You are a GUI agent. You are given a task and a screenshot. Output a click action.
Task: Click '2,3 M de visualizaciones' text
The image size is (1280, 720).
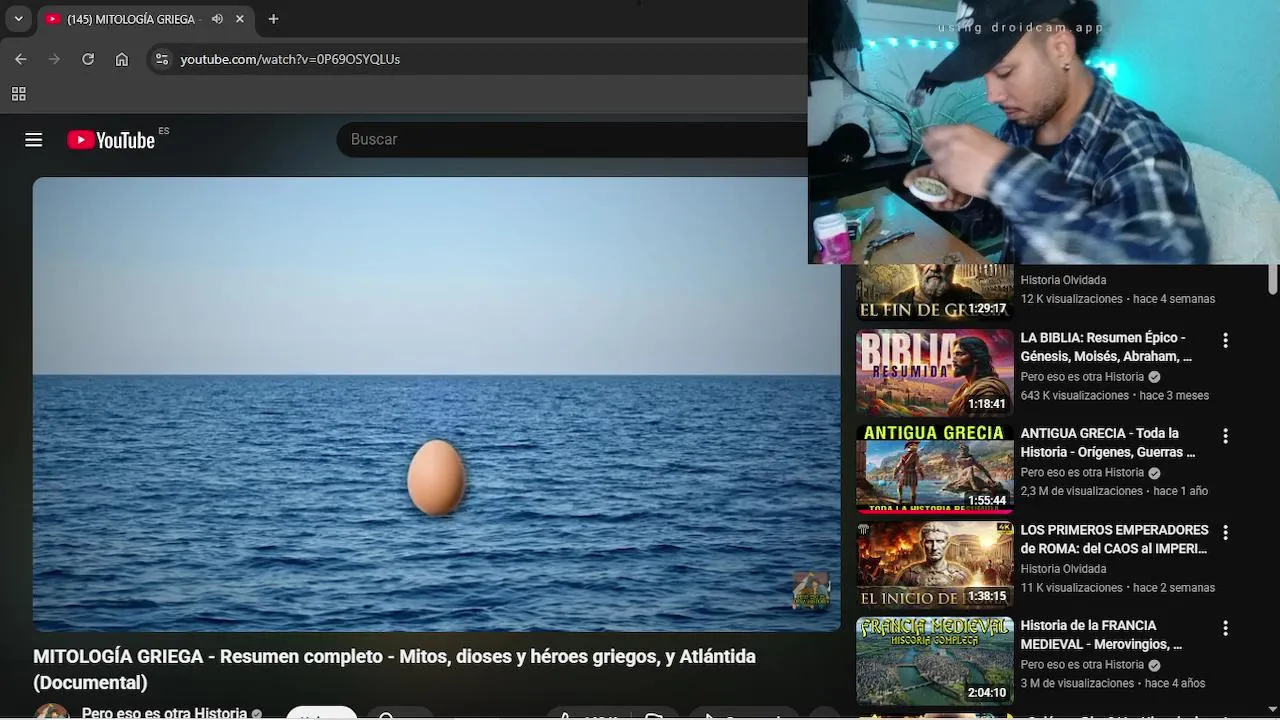click(x=1081, y=492)
